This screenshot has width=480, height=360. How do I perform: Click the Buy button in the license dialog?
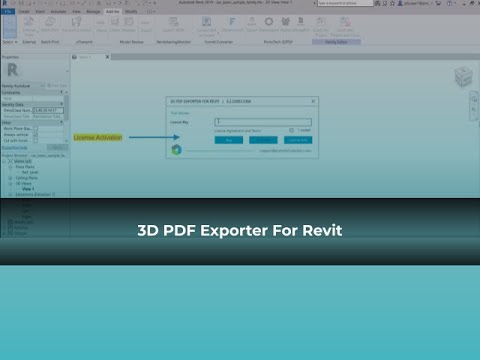229,140
